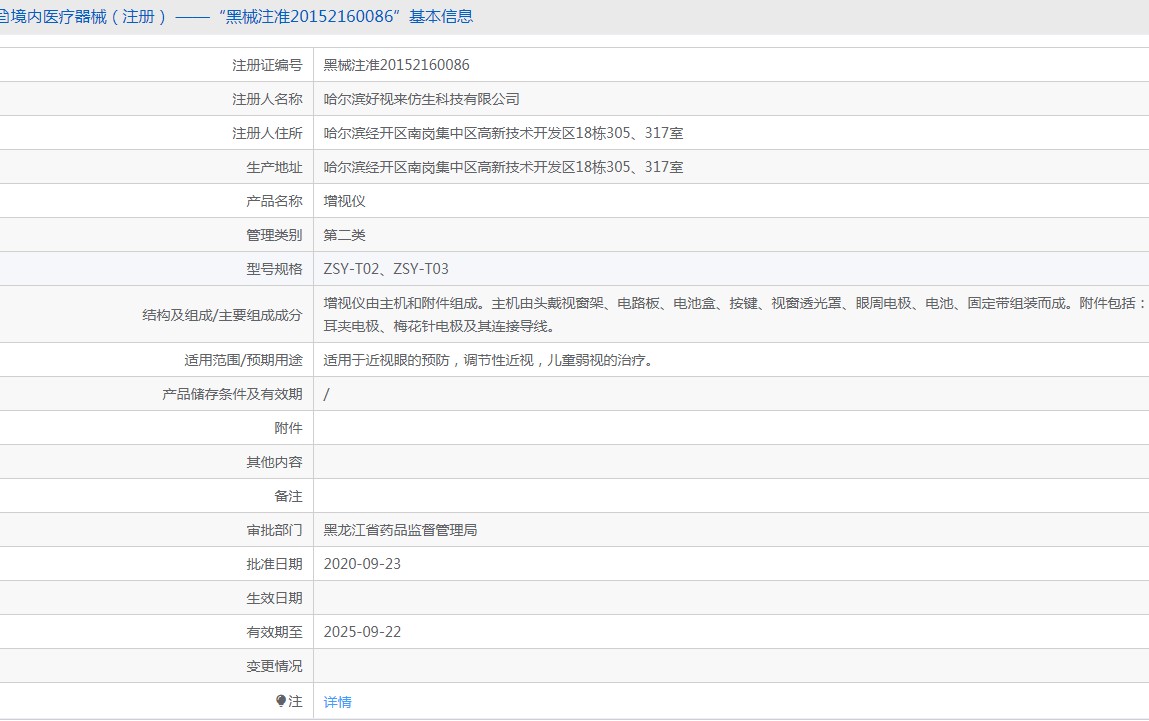Viewport: 1149px width, 721px height.
Task: Click the 第二类 management category value
Action: [344, 235]
